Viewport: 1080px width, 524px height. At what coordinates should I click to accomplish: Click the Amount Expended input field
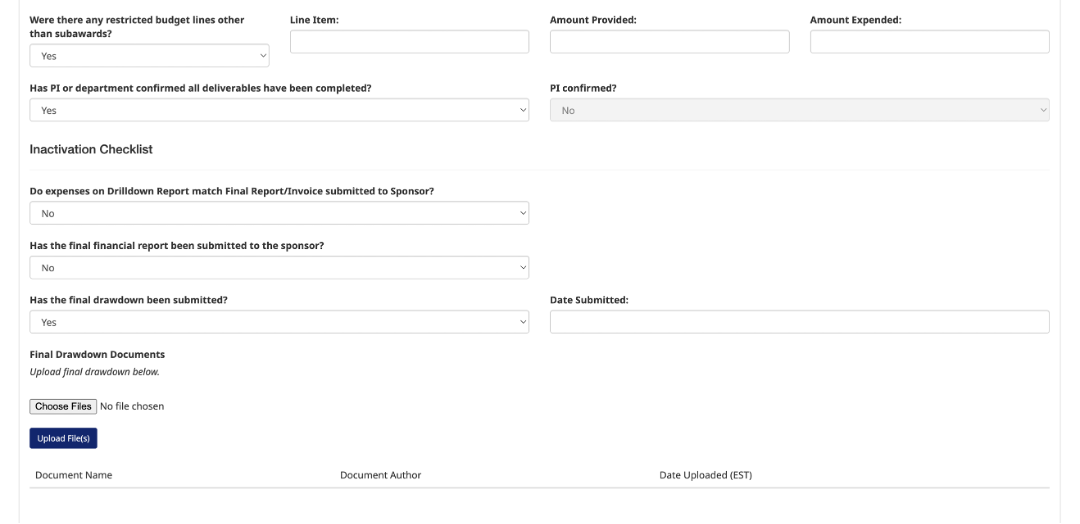[x=929, y=42]
